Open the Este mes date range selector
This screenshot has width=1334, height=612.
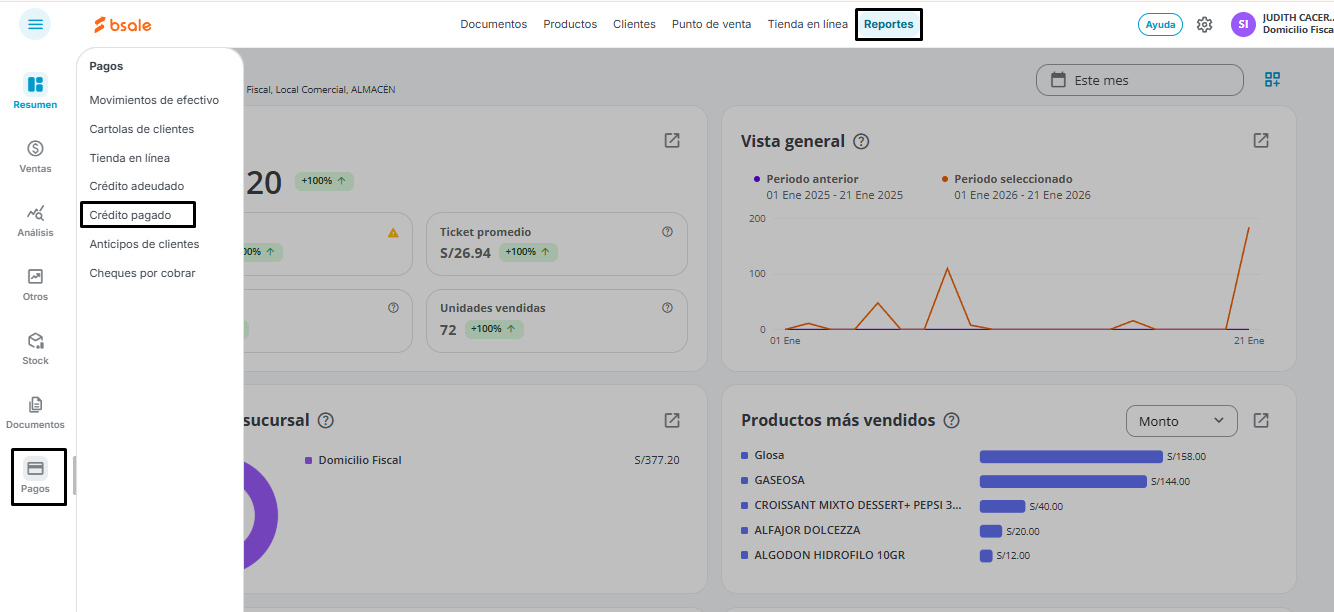point(1140,80)
